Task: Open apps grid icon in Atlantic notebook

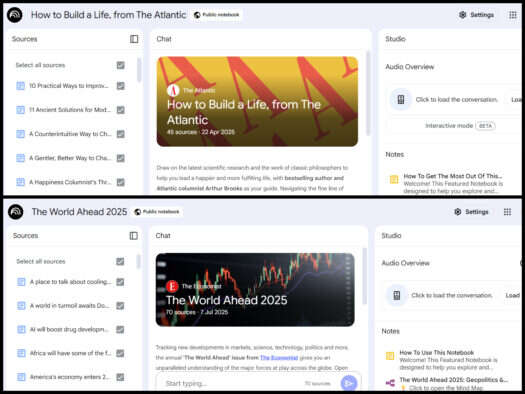Action: pyautogui.click(x=513, y=15)
